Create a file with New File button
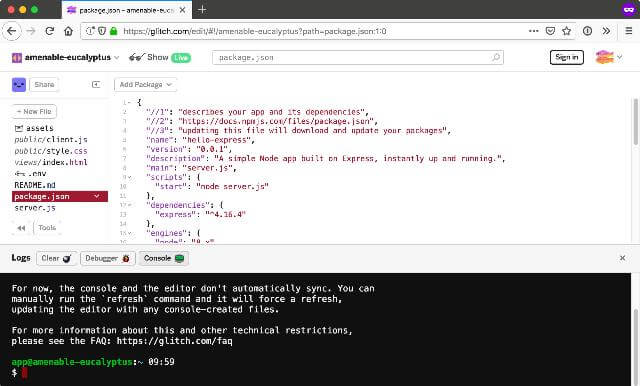640x386 pixels. point(34,111)
